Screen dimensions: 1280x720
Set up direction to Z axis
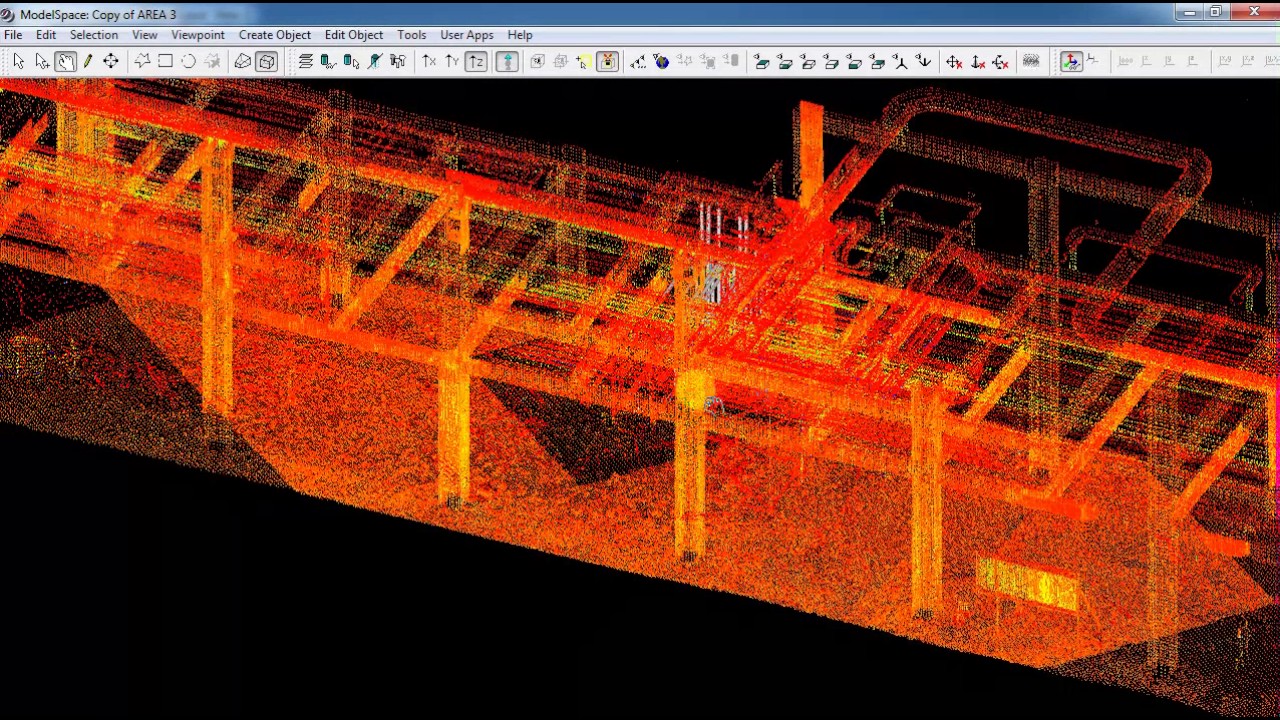tap(476, 62)
